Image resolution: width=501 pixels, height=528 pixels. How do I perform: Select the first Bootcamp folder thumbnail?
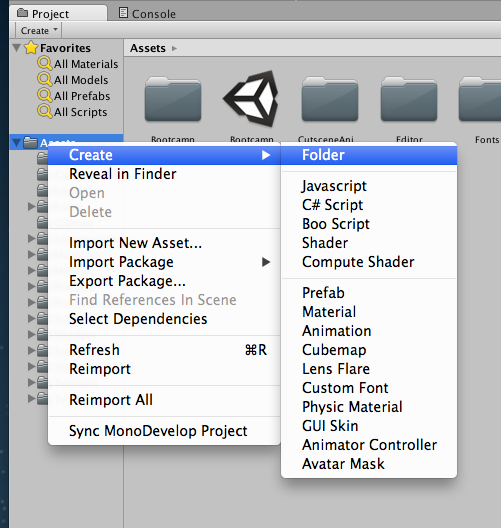pyautogui.click(x=173, y=99)
